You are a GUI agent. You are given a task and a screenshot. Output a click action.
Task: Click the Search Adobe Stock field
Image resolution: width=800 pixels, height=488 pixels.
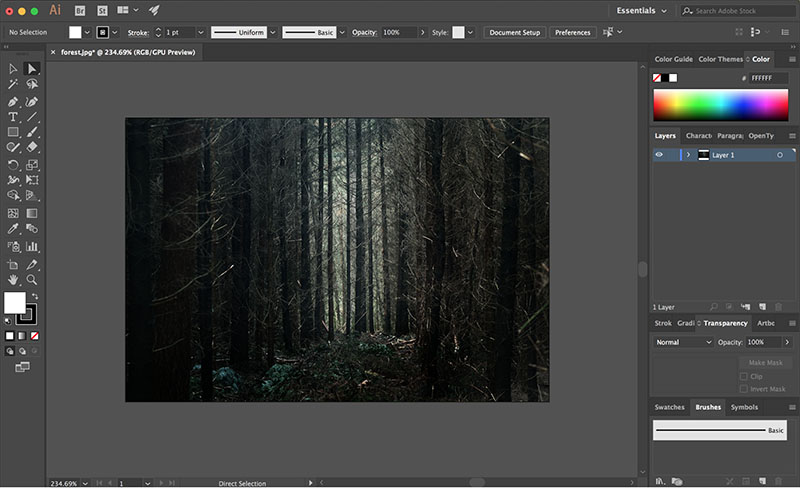point(738,11)
